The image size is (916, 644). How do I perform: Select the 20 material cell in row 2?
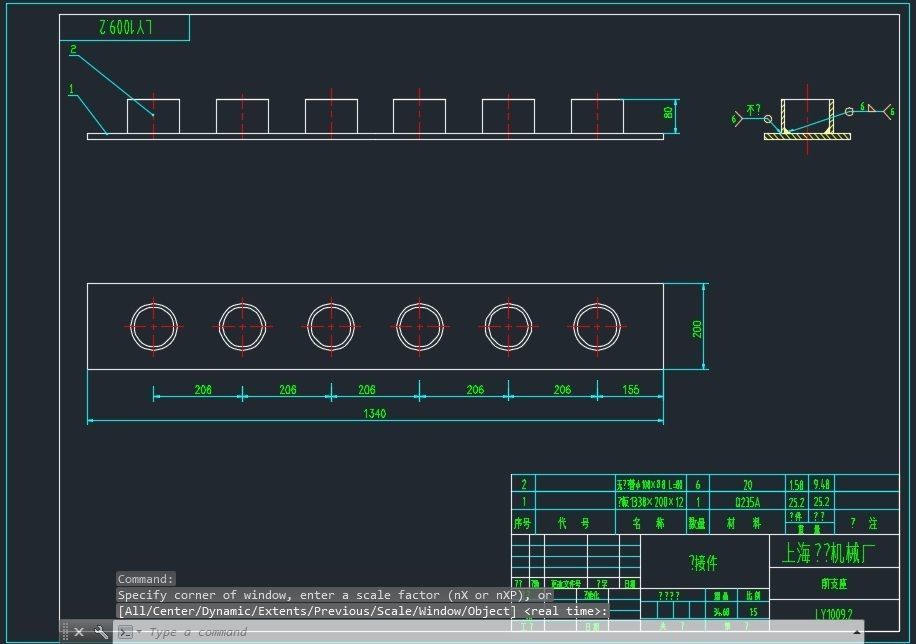coord(748,485)
